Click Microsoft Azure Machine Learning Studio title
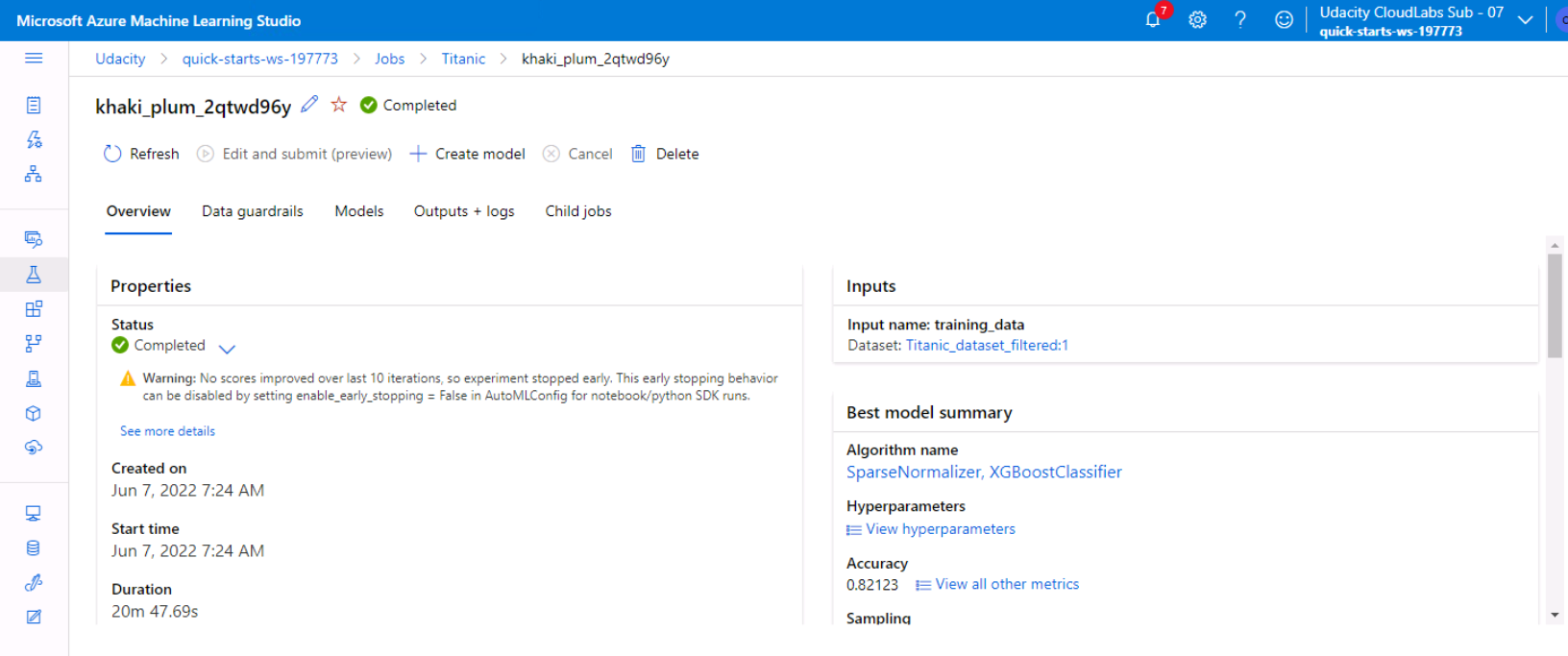The image size is (1568, 656). click(x=159, y=20)
